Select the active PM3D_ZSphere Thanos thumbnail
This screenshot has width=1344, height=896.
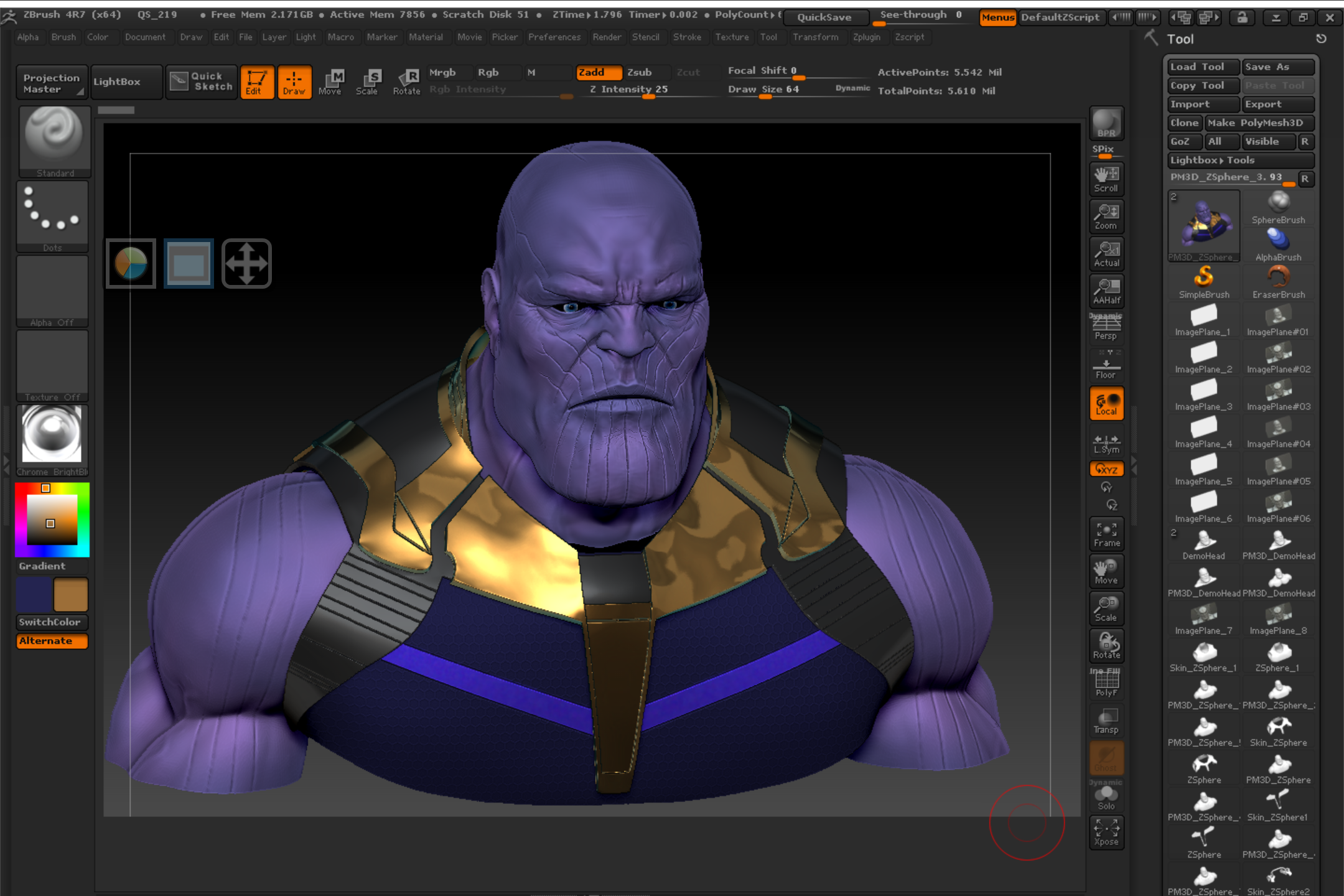click(1204, 226)
